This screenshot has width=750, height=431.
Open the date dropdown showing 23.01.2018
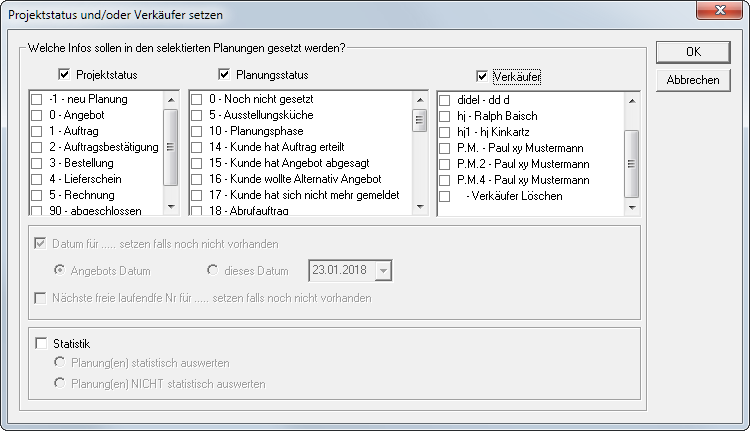point(383,271)
